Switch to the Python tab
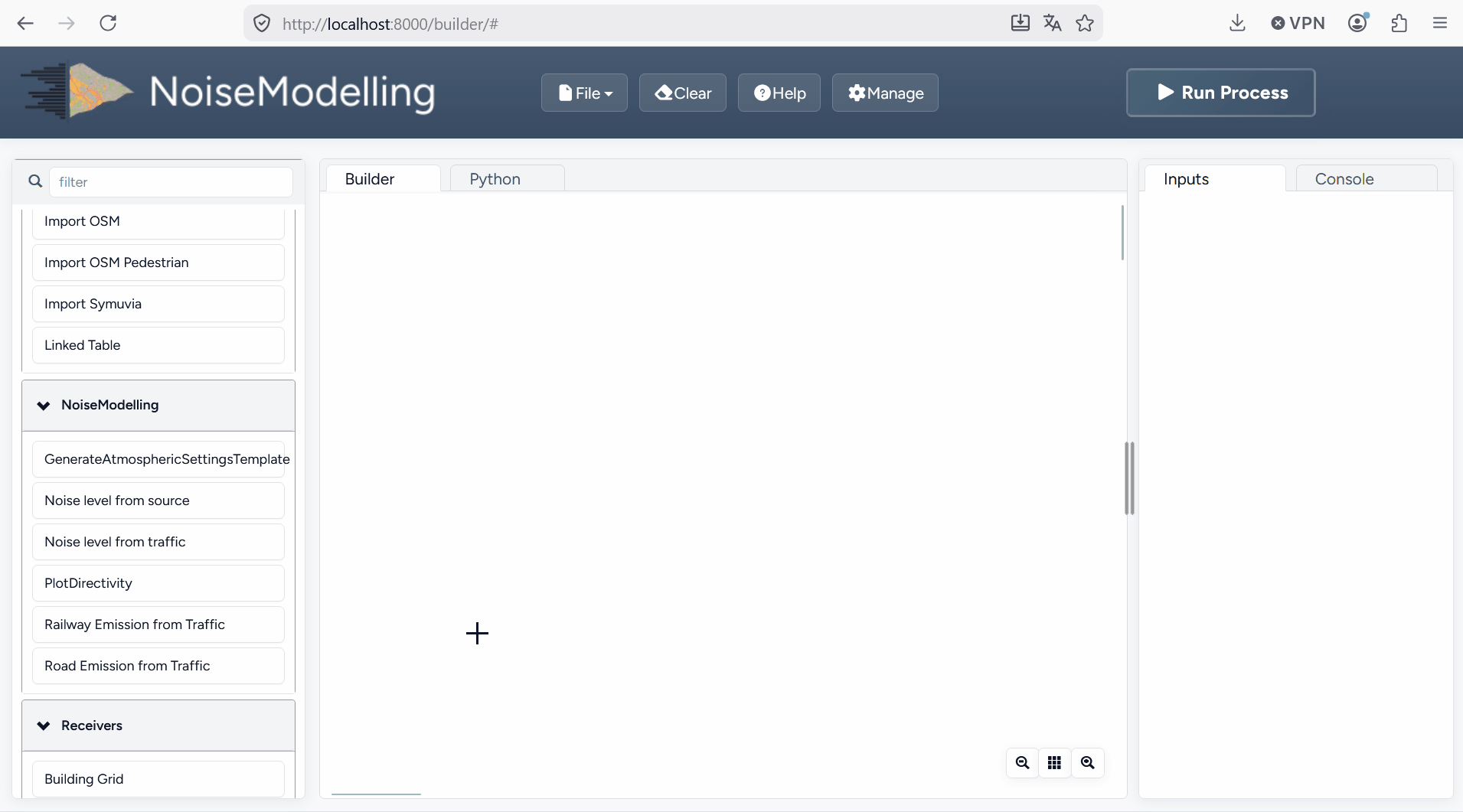The width and height of the screenshot is (1463, 812). tap(508, 178)
